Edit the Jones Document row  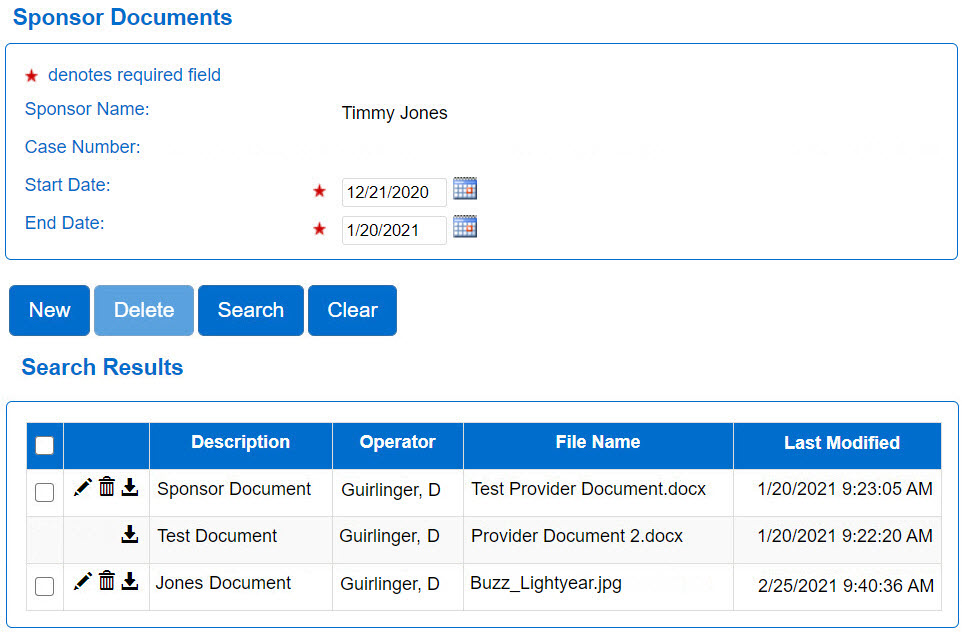coord(82,581)
